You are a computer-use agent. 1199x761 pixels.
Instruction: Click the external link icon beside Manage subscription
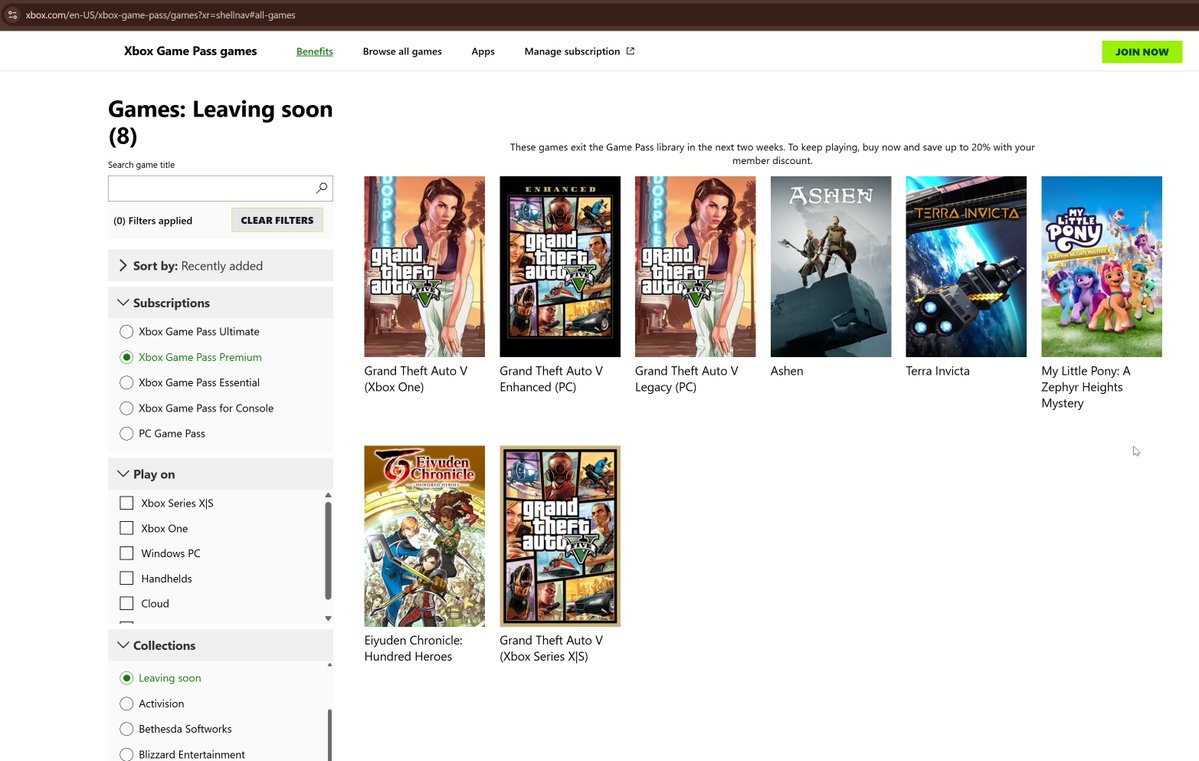pyautogui.click(x=630, y=51)
